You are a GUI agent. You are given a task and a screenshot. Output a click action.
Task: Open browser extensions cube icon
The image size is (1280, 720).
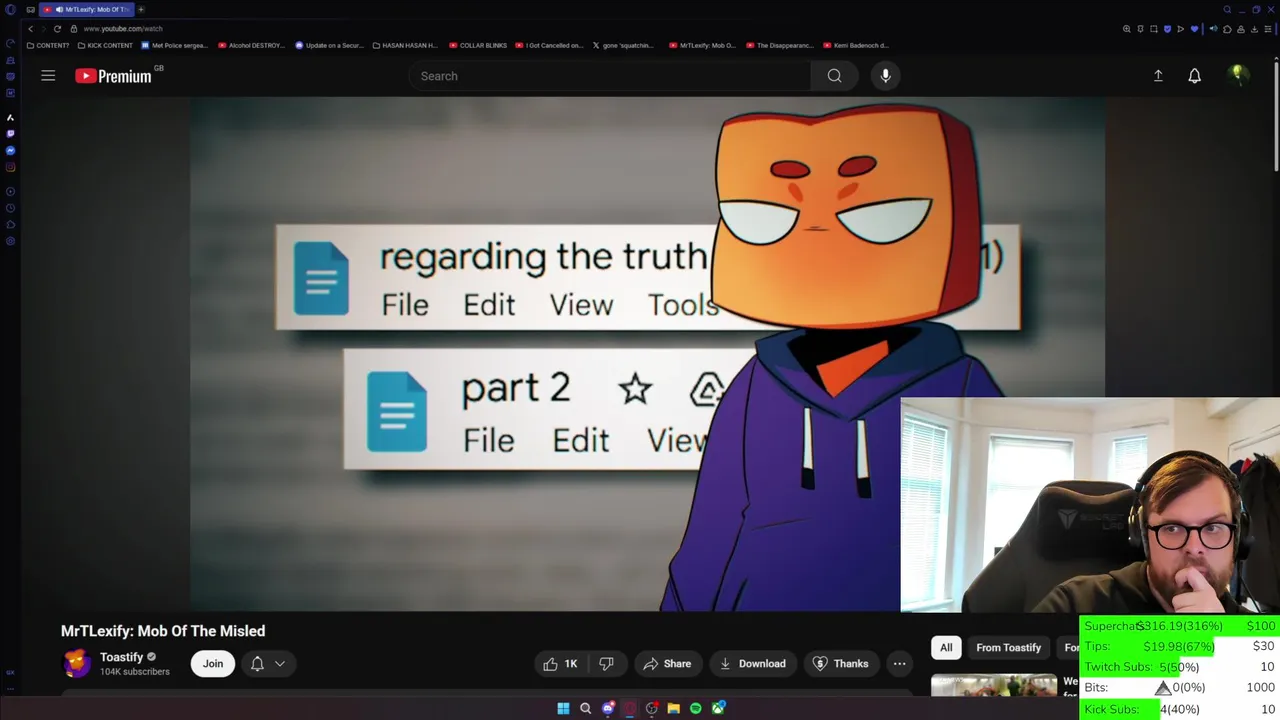[x=1227, y=29]
